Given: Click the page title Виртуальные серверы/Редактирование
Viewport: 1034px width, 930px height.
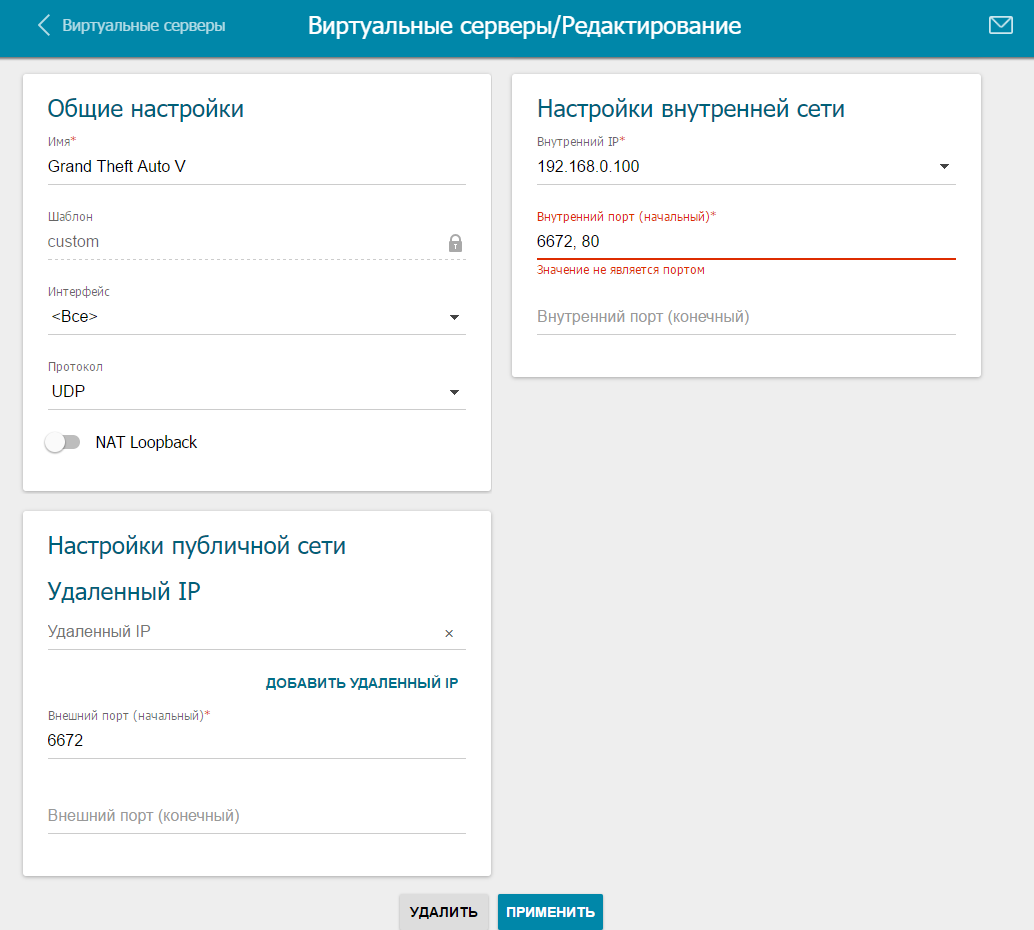Looking at the screenshot, I should point(524,26).
